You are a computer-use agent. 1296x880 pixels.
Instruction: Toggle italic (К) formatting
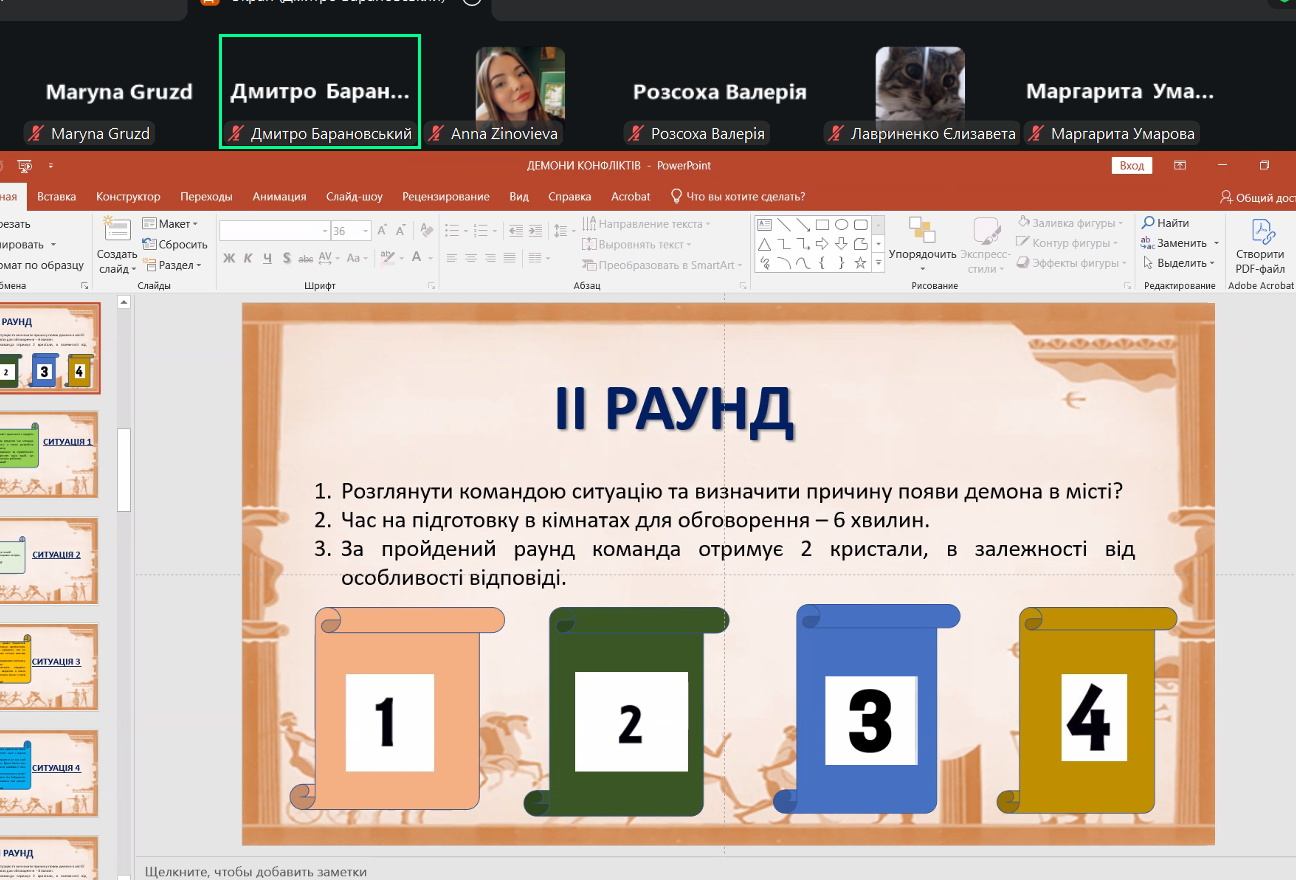[248, 258]
